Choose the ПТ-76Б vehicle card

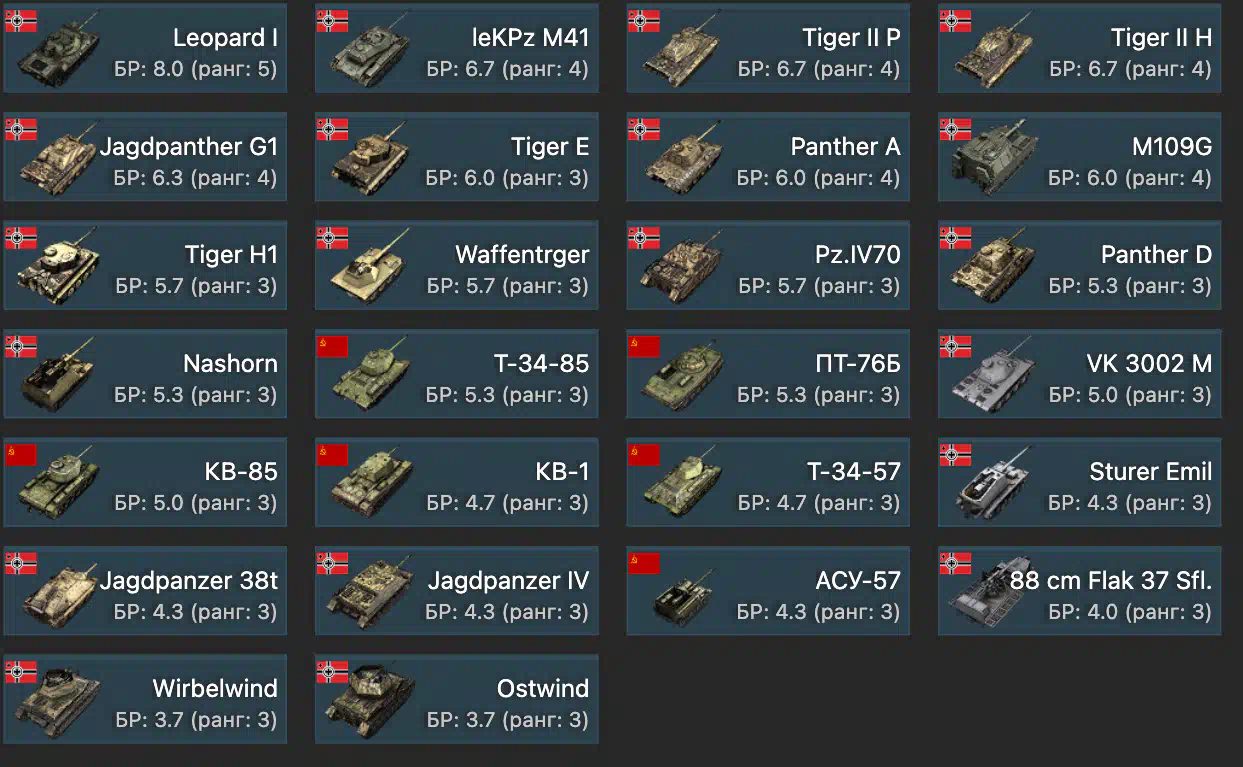(x=768, y=374)
